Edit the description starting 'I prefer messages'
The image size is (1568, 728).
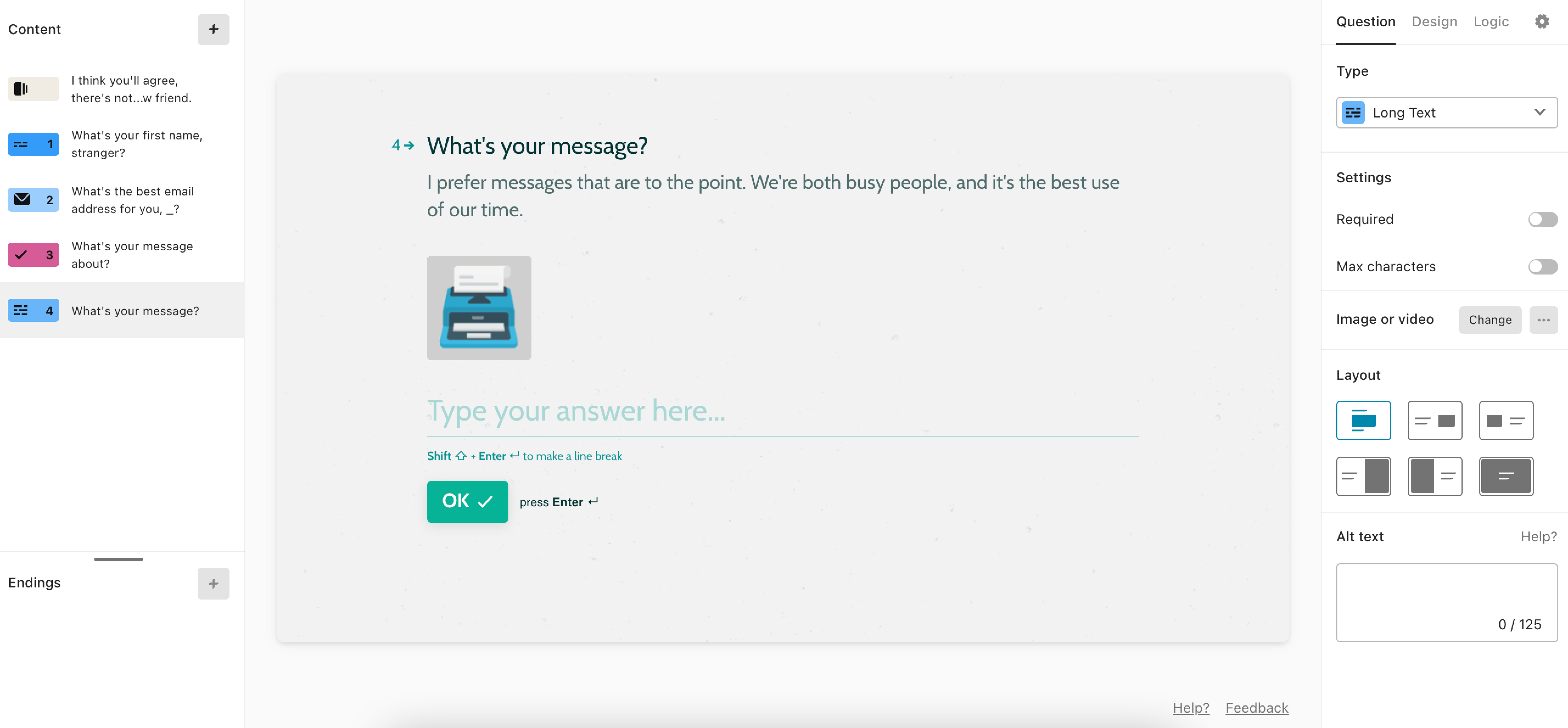[773, 196]
